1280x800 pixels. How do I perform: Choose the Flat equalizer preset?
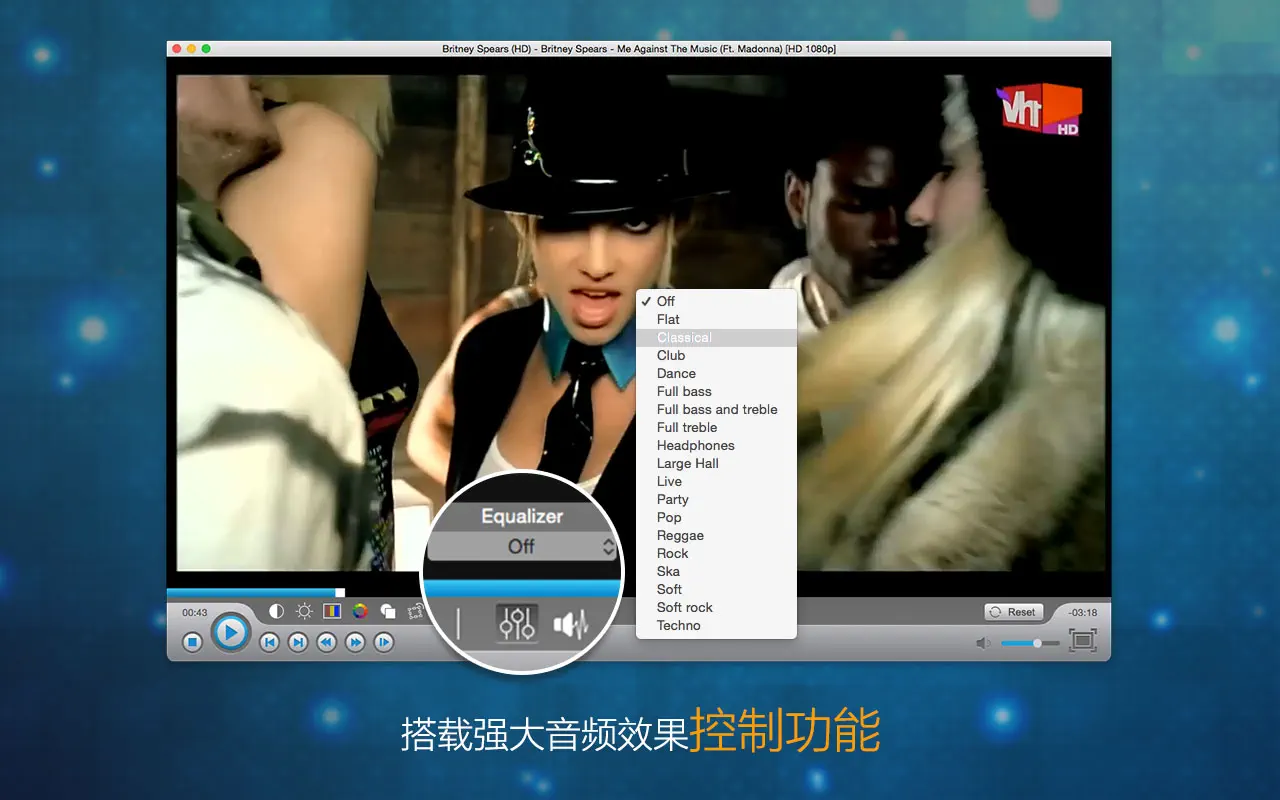coord(716,319)
